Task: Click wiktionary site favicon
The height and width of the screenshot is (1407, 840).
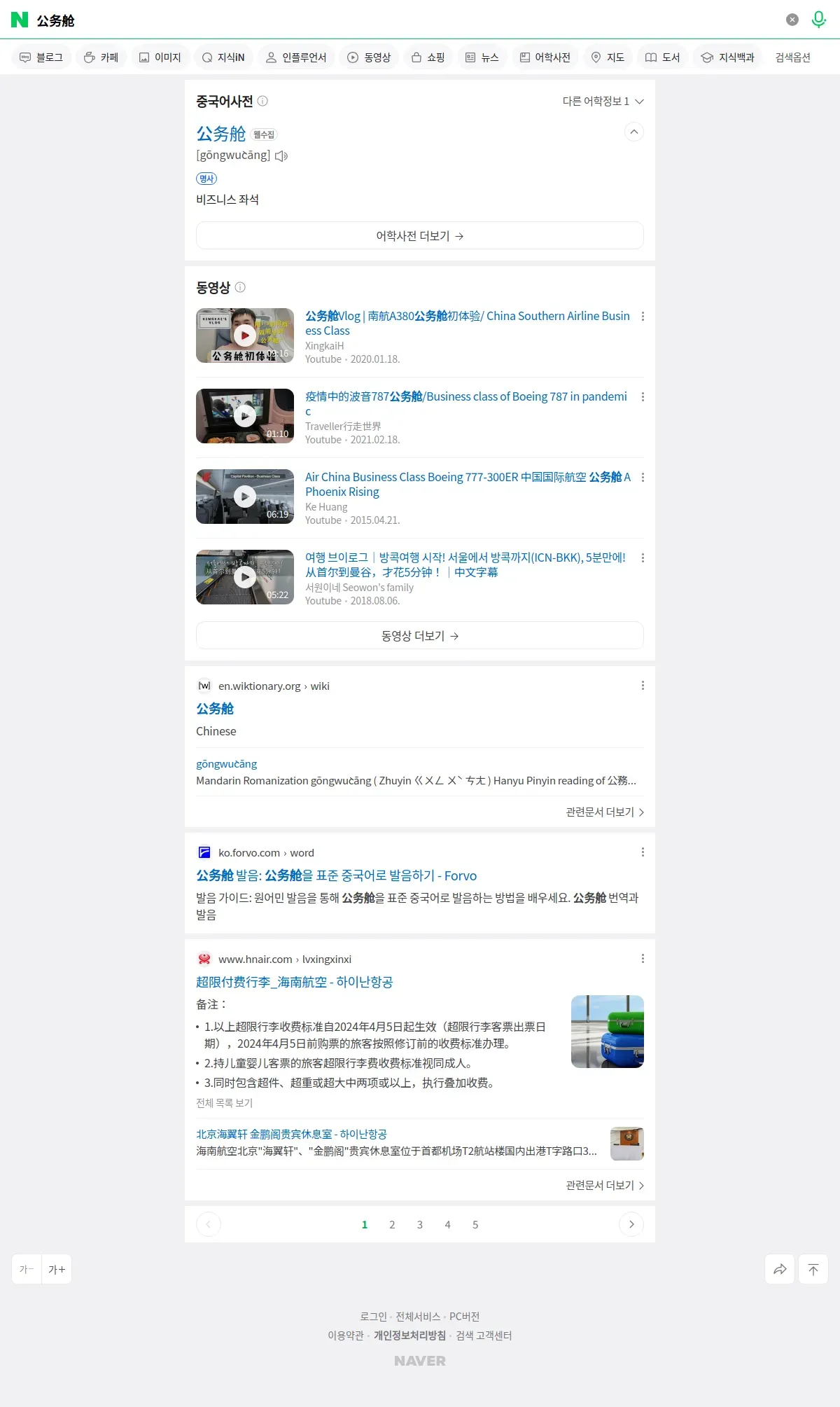Action: pos(204,686)
